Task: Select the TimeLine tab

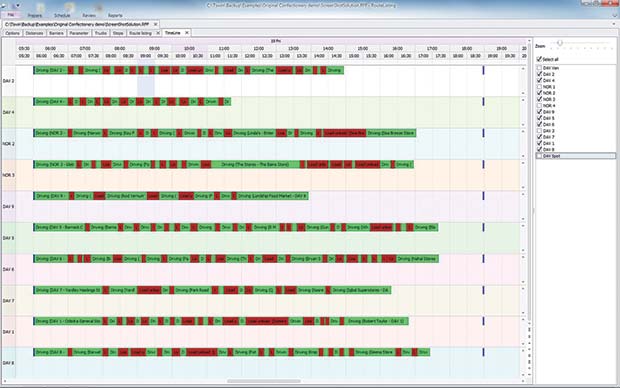Action: click(172, 33)
